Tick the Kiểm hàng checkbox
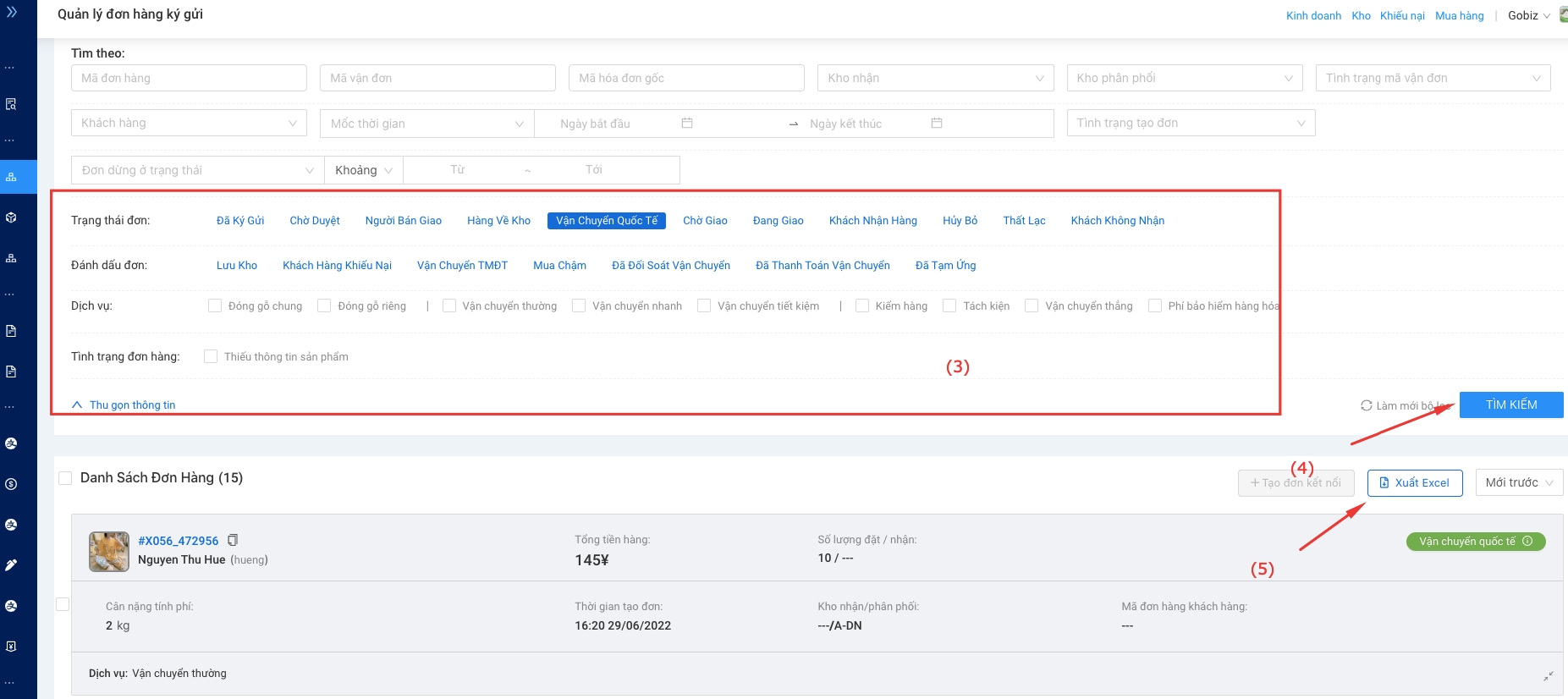This screenshot has height=699, width=1568. [862, 306]
